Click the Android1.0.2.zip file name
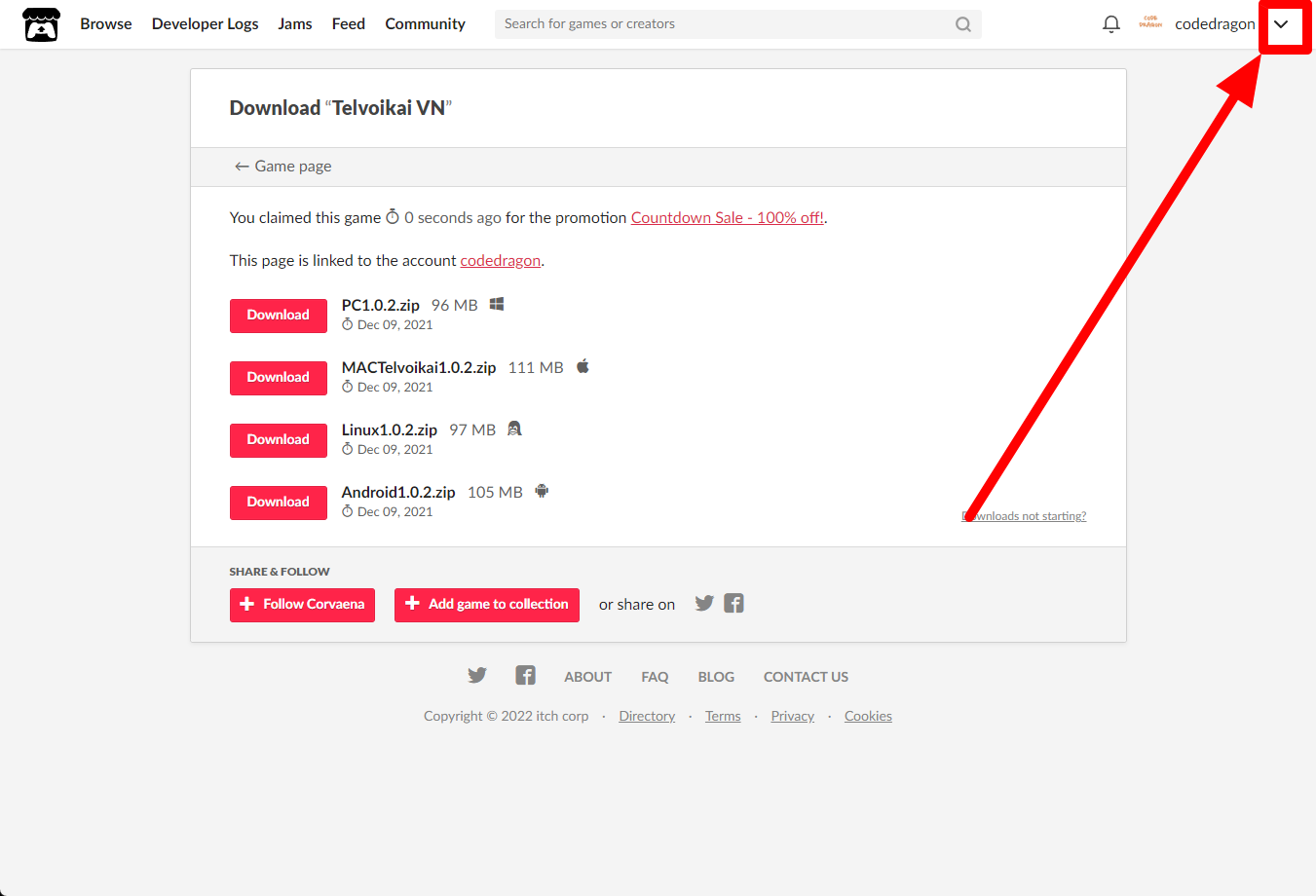Viewport: 1316px width, 896px height. click(398, 493)
